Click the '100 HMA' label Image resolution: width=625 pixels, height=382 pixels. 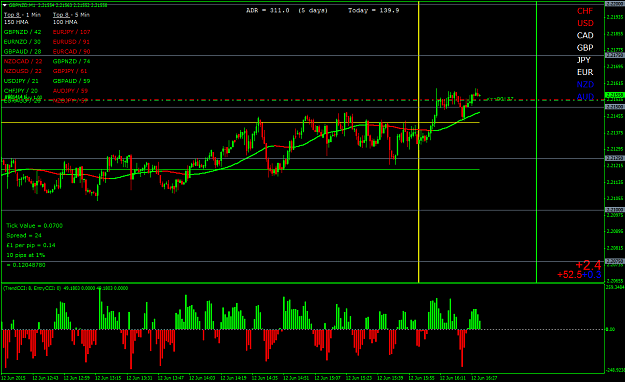65,22
